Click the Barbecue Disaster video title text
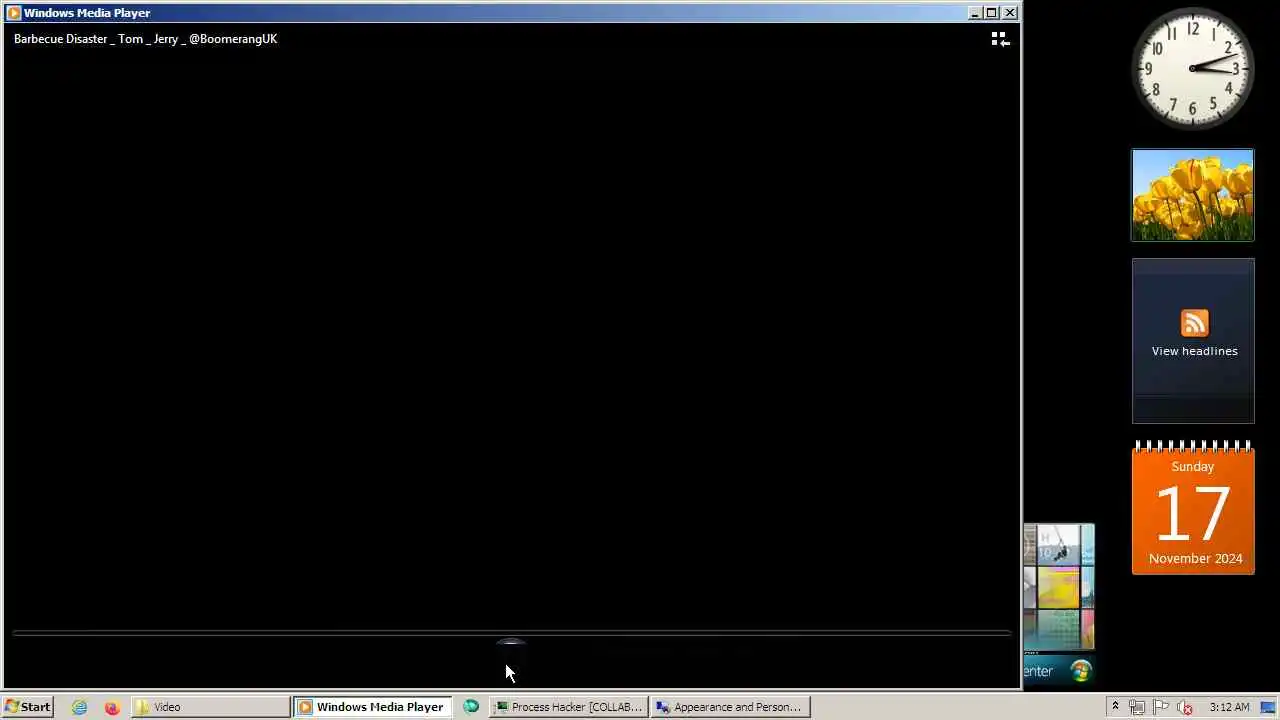 coord(145,39)
